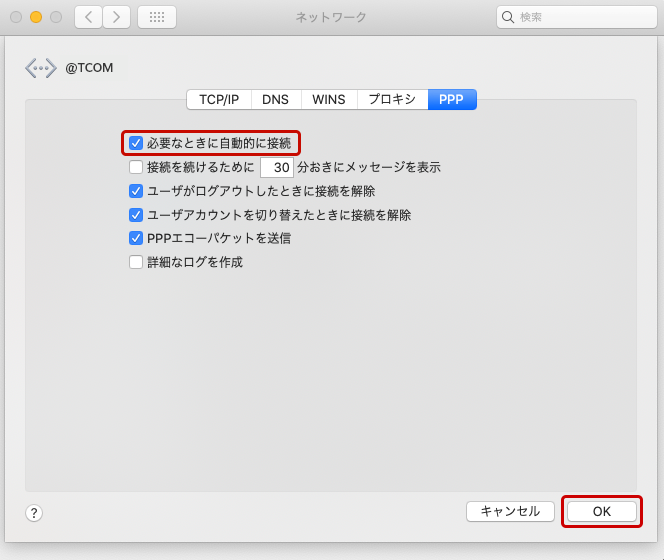The image size is (664, 560).
Task: Switch to the プロキシ tab
Action: (x=393, y=100)
